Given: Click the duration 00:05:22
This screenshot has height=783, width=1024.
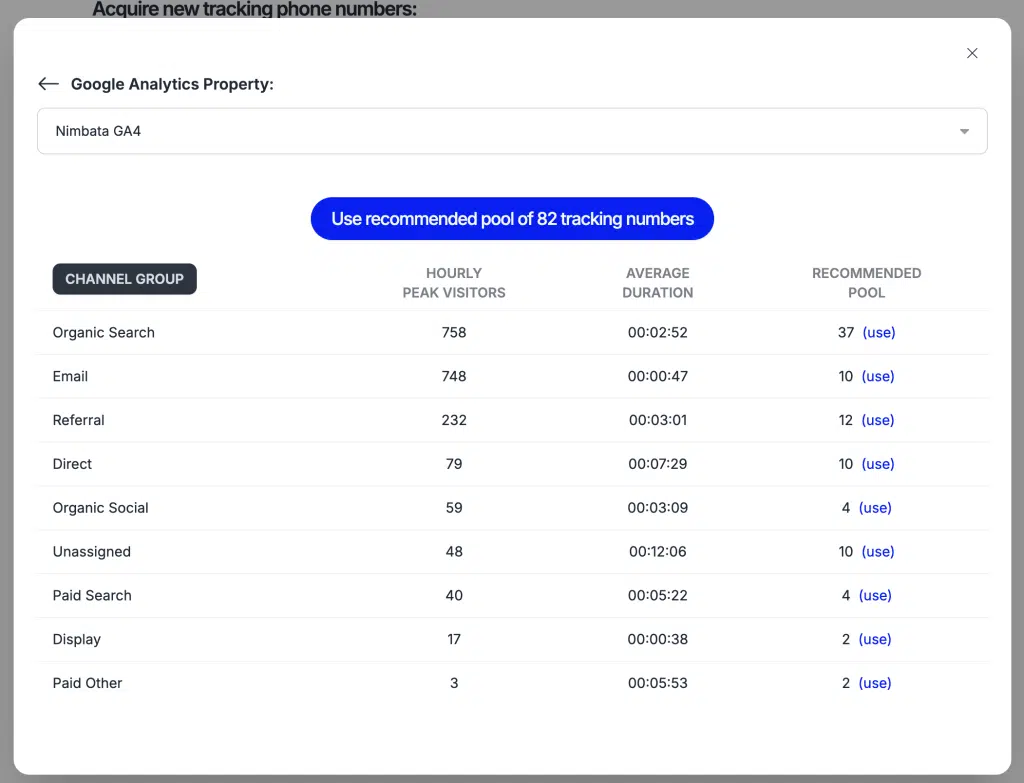Looking at the screenshot, I should [x=658, y=595].
